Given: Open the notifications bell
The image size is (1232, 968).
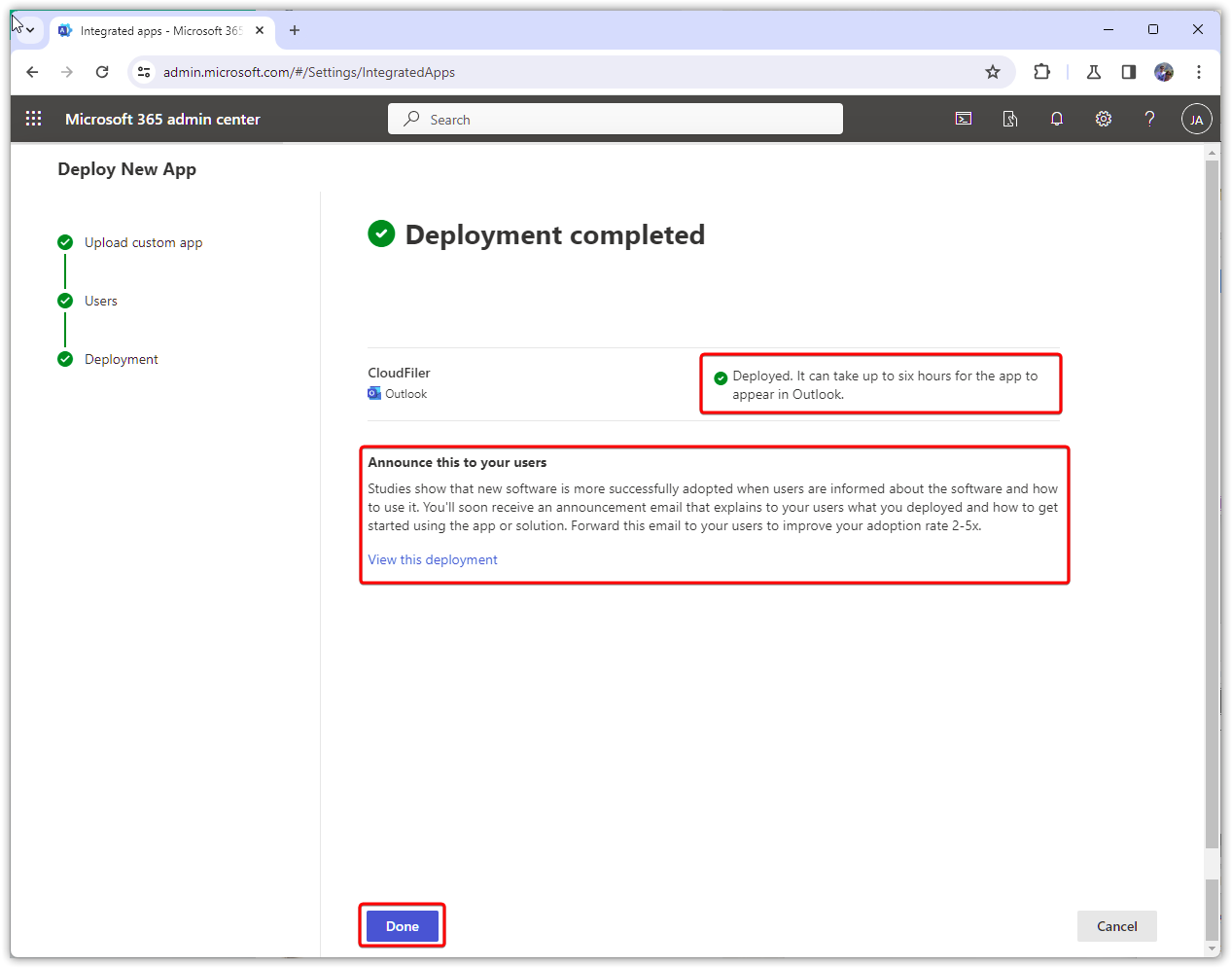Looking at the screenshot, I should point(1056,119).
